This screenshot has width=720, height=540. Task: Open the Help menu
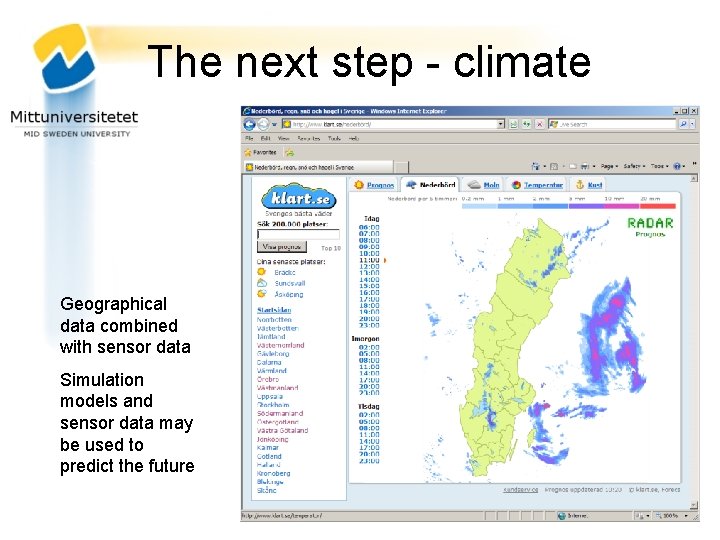click(354, 138)
